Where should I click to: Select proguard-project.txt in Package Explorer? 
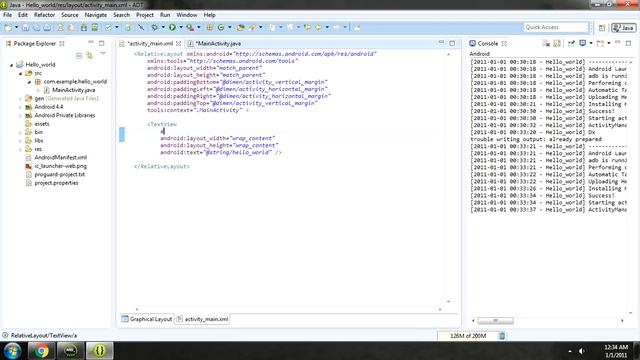click(60, 175)
